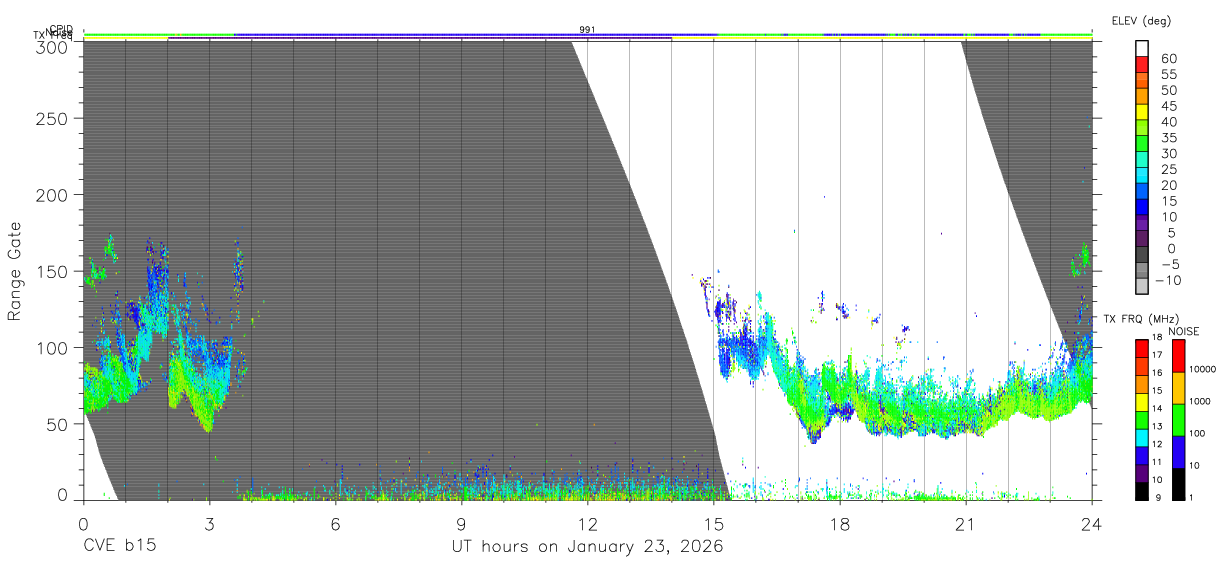Click the 17 label on TX FRQ legend
This screenshot has width=1228, height=567.
coord(1158,355)
